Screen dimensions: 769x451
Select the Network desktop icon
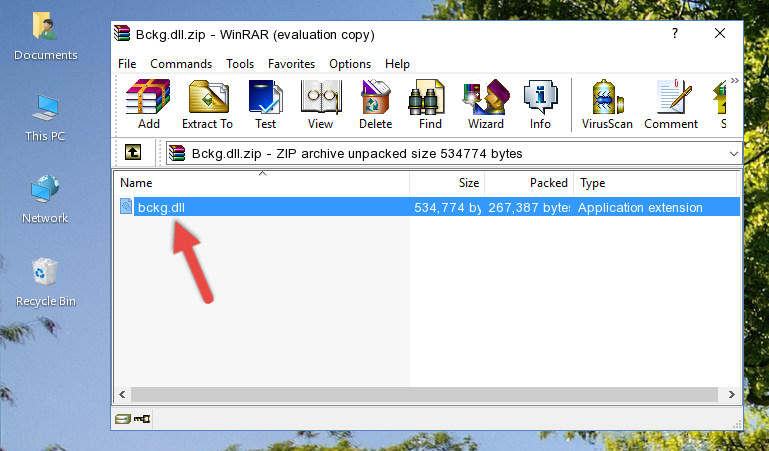[x=45, y=200]
